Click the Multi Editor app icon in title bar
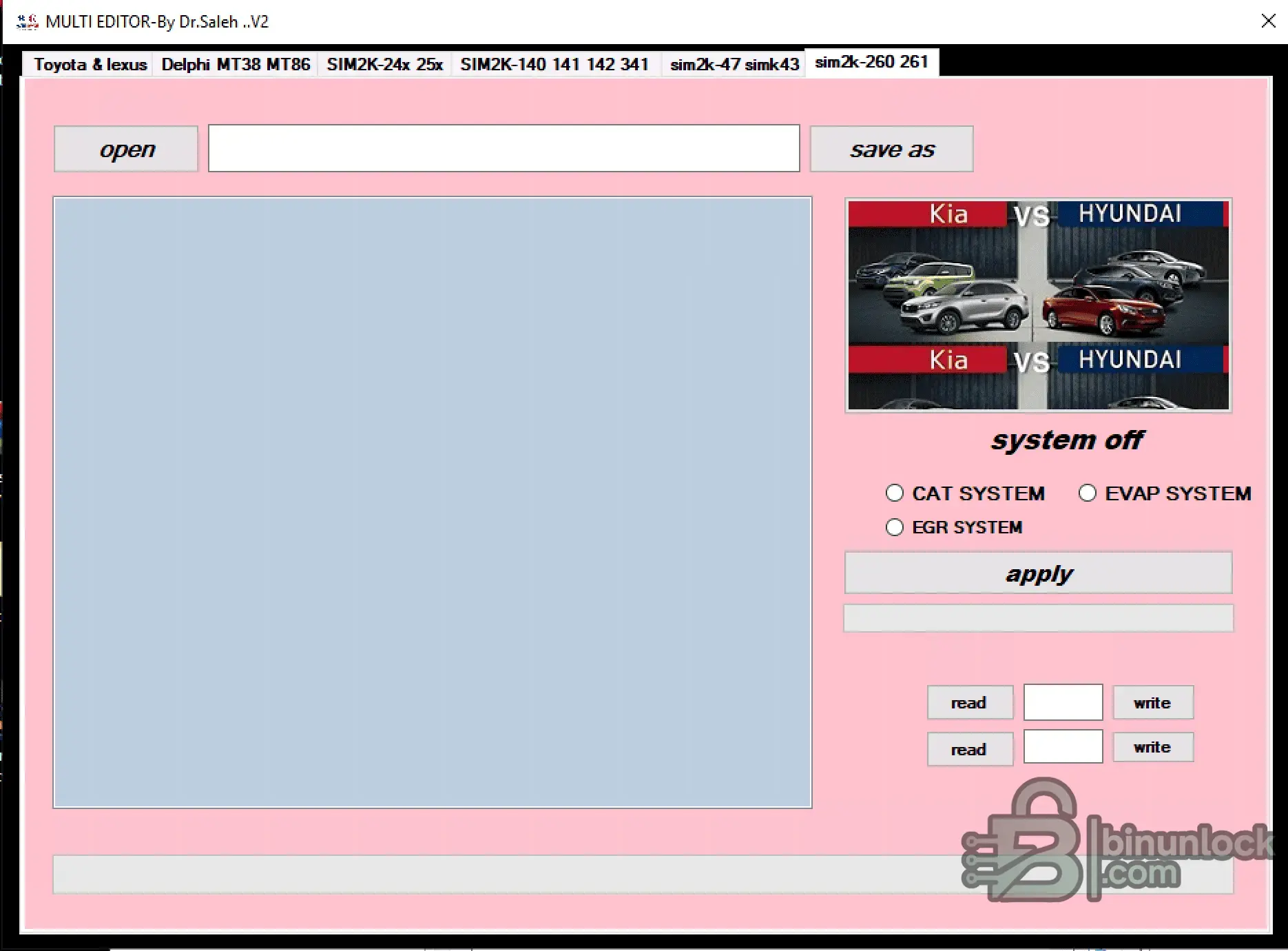 [27, 22]
